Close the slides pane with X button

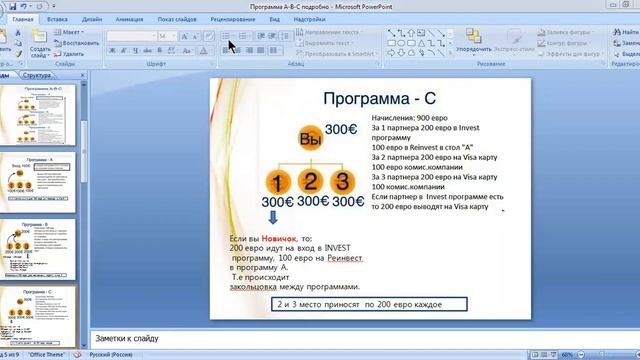83,75
